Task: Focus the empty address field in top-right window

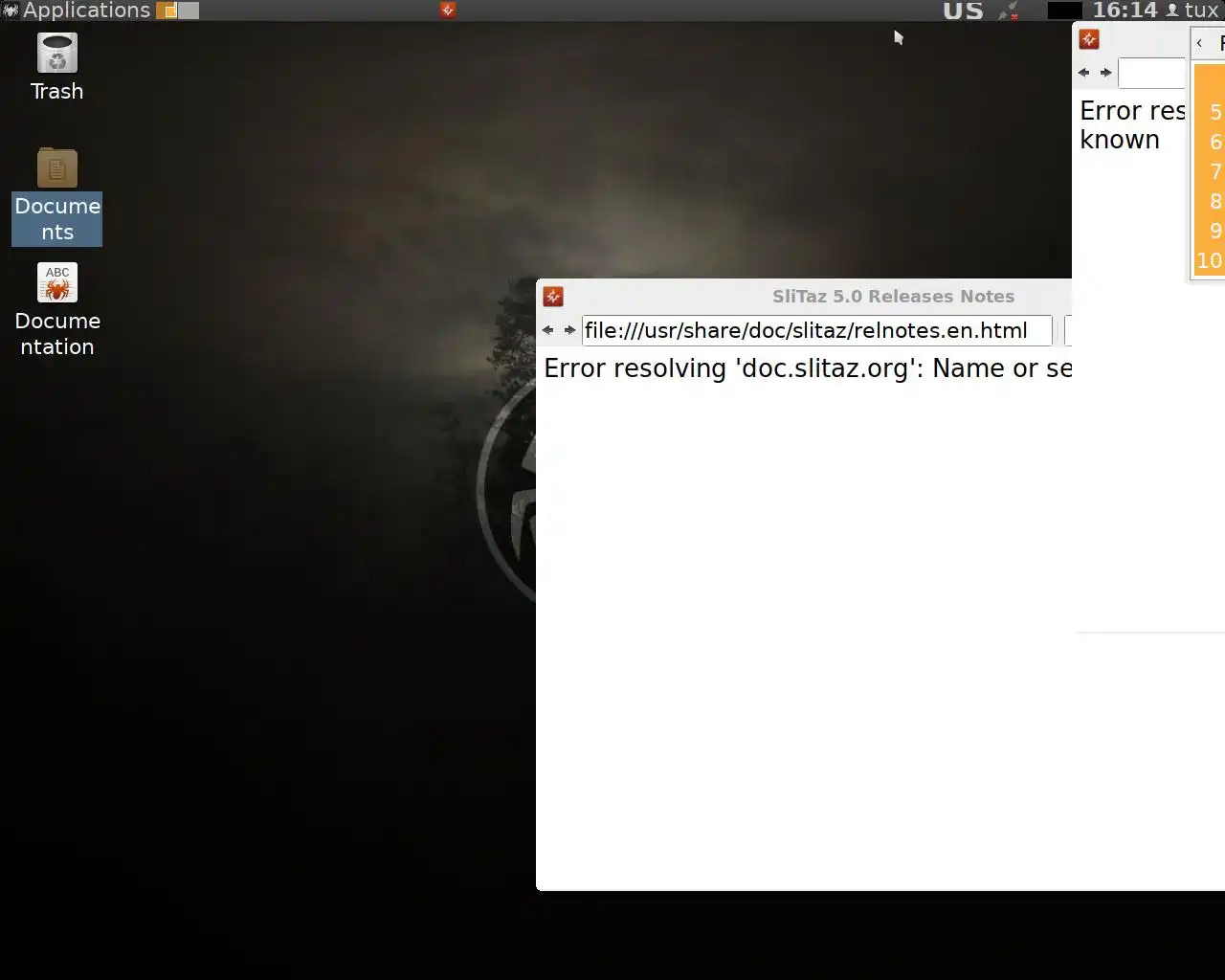Action: [1152, 73]
